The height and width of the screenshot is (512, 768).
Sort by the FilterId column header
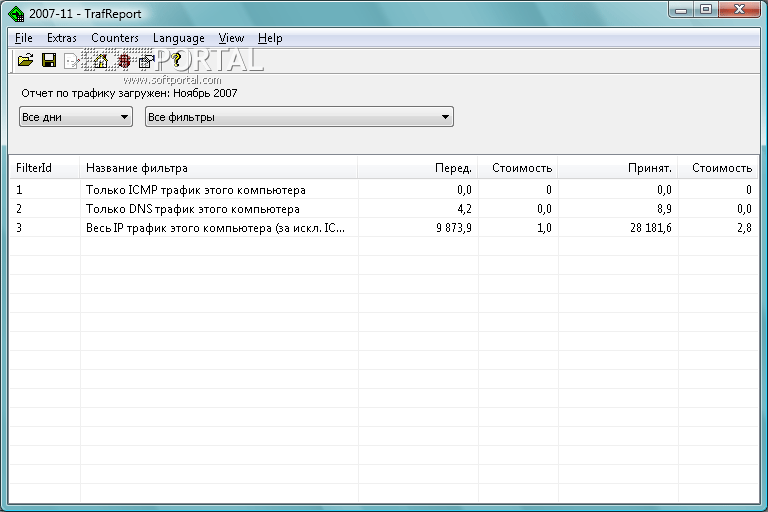(x=45, y=168)
